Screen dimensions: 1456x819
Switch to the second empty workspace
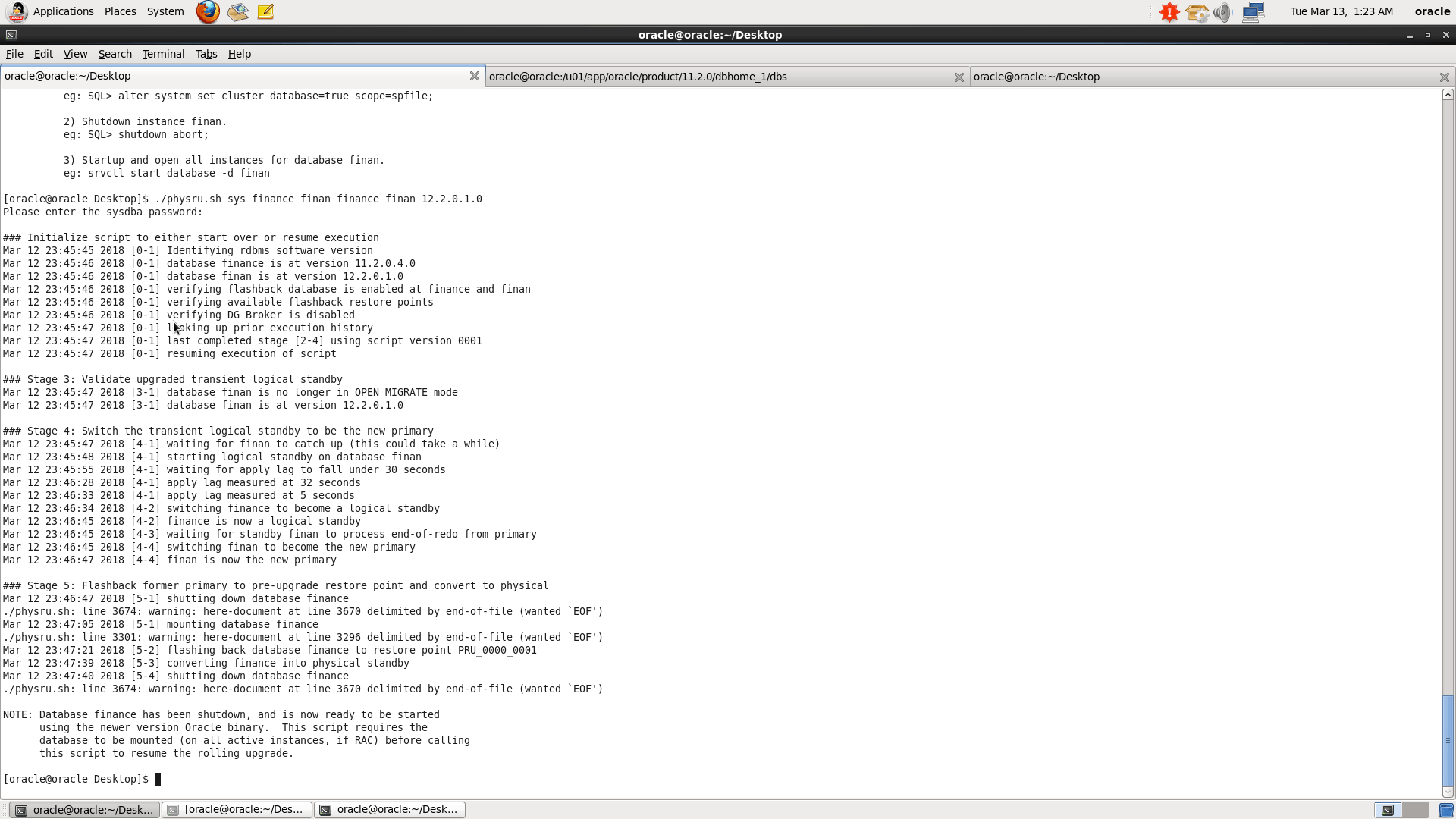point(1416,810)
